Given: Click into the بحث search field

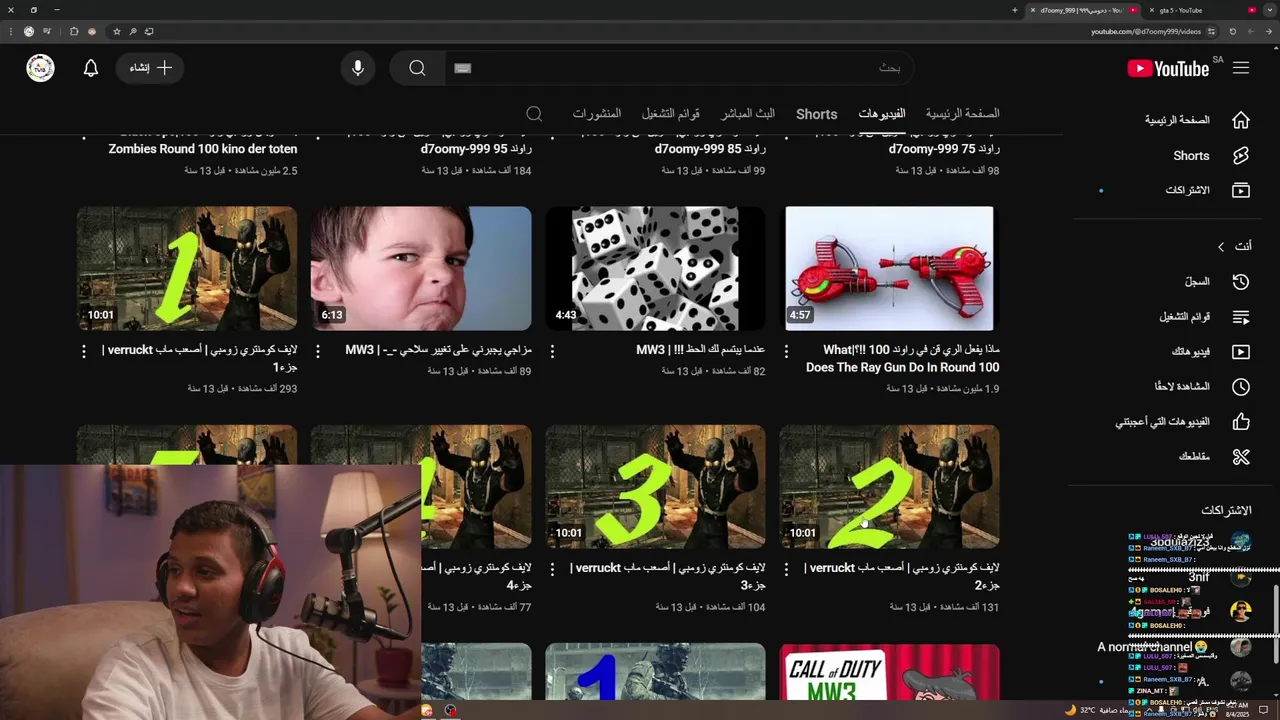Looking at the screenshot, I should 680,68.
